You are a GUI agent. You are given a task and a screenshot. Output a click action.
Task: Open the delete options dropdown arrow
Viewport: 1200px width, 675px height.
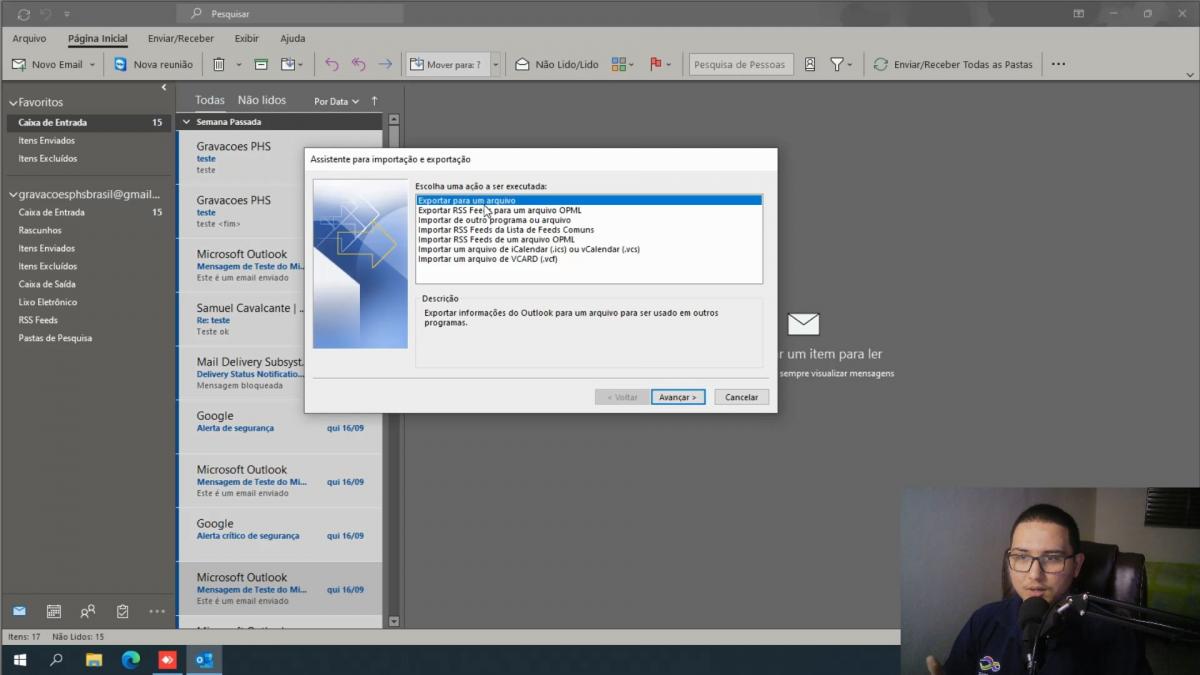tap(239, 64)
